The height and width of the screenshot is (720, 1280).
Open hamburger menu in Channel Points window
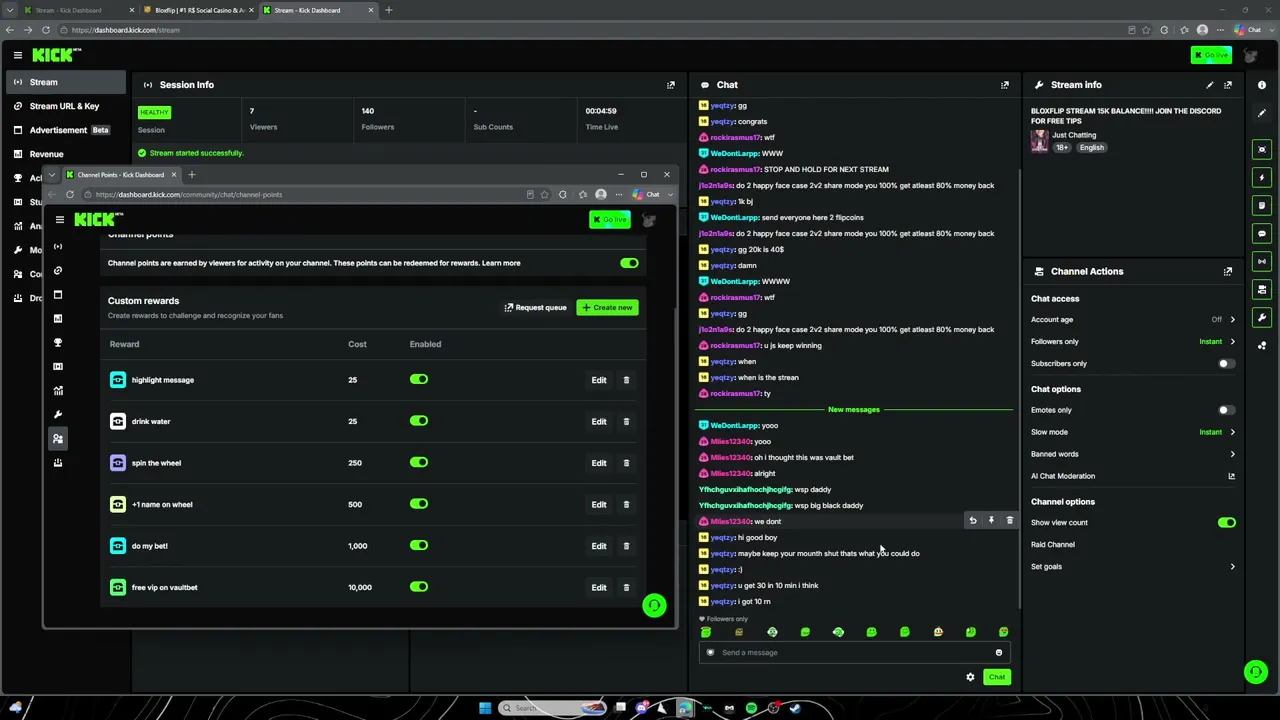point(60,219)
